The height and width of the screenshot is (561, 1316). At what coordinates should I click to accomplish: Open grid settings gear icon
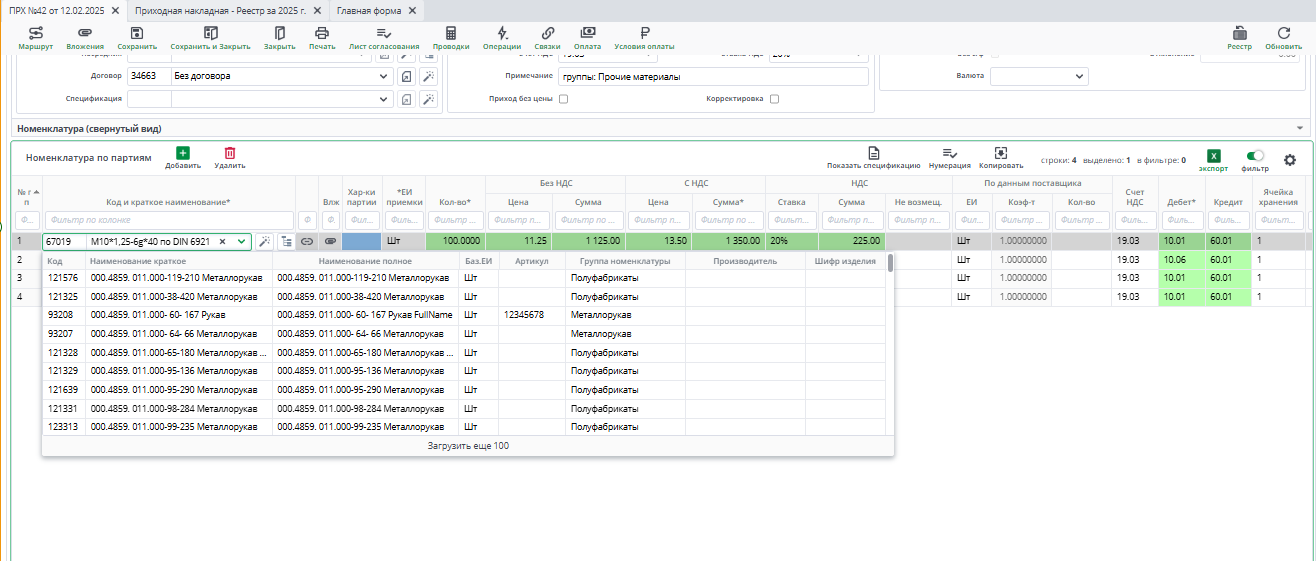coord(1289,159)
